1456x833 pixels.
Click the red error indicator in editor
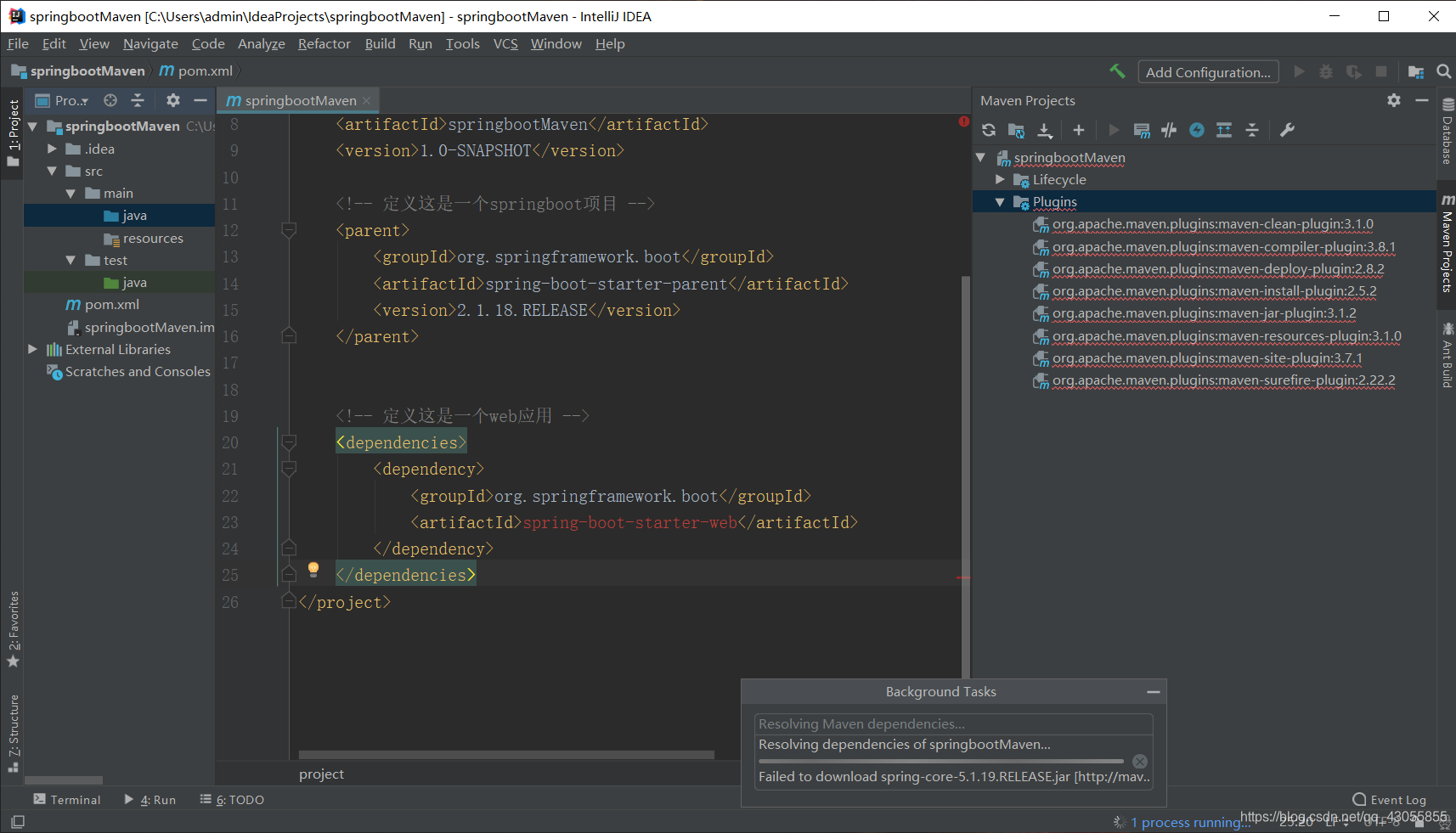click(x=964, y=121)
